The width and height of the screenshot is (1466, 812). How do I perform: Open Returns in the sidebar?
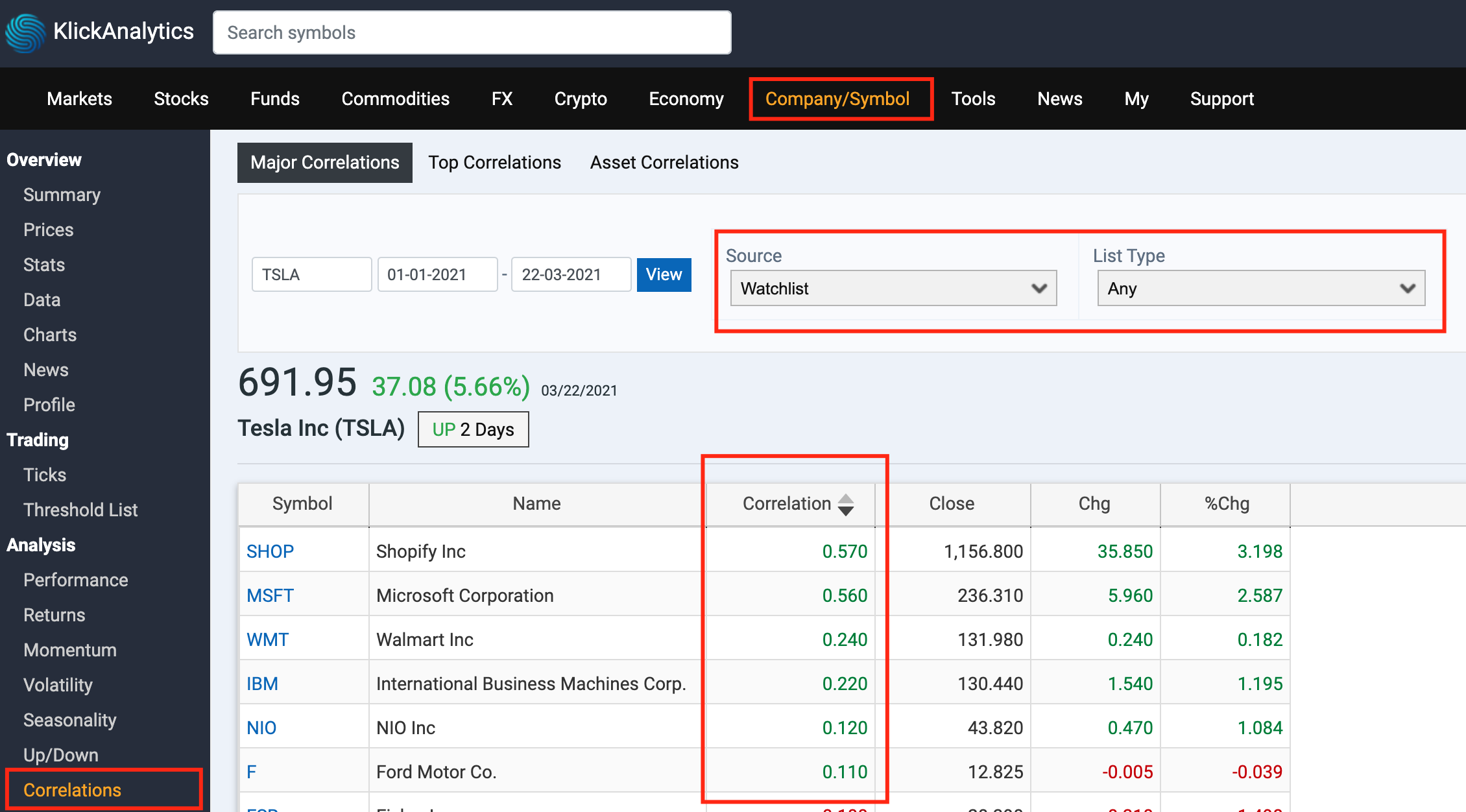pos(54,615)
